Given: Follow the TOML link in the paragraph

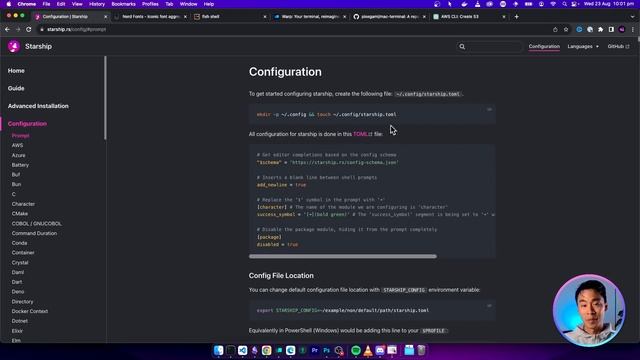Looking at the screenshot, I should [362, 134].
